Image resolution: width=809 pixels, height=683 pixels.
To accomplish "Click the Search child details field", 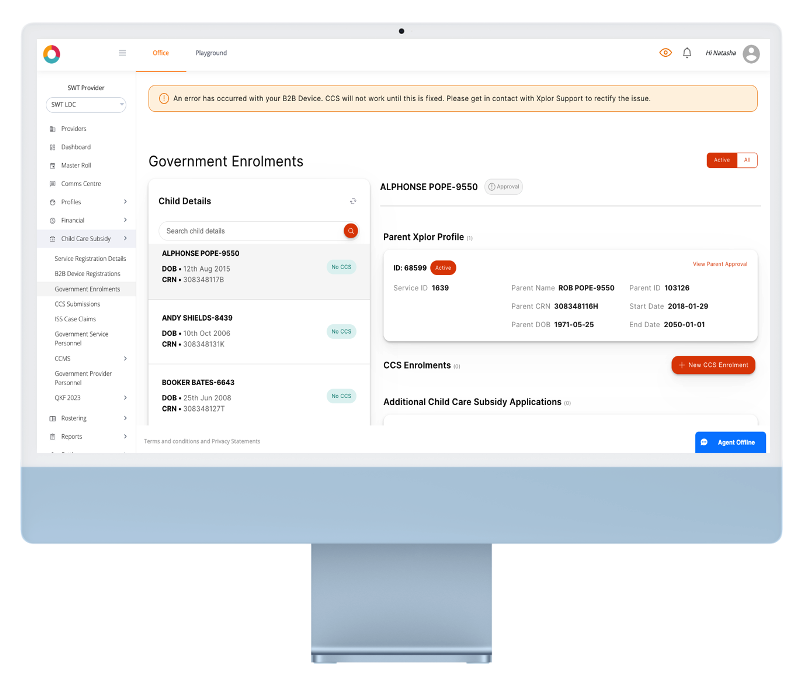I will tap(250, 231).
